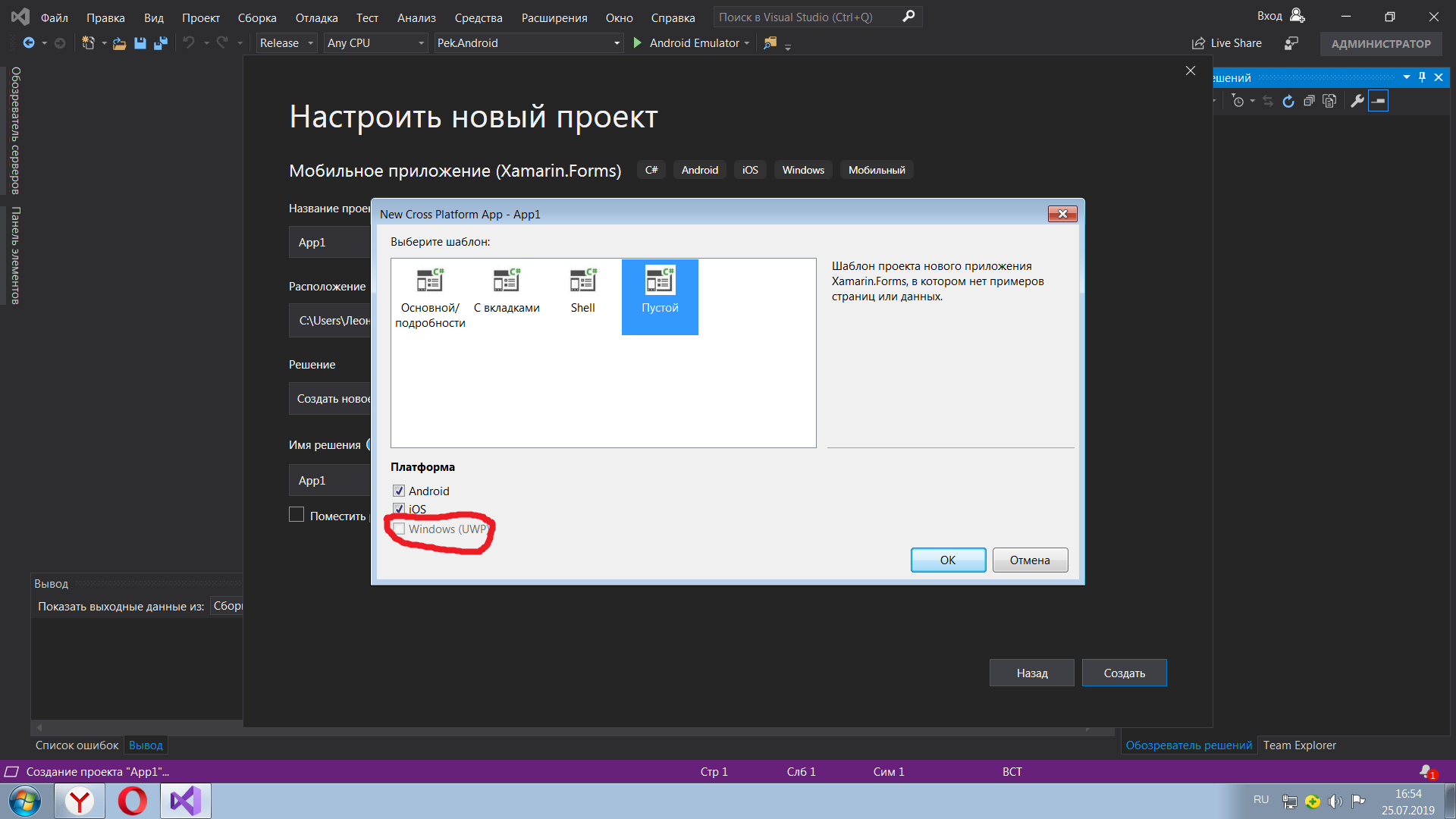Click the Find in Files toolbar icon
This screenshot has height=819, width=1456.
point(770,43)
